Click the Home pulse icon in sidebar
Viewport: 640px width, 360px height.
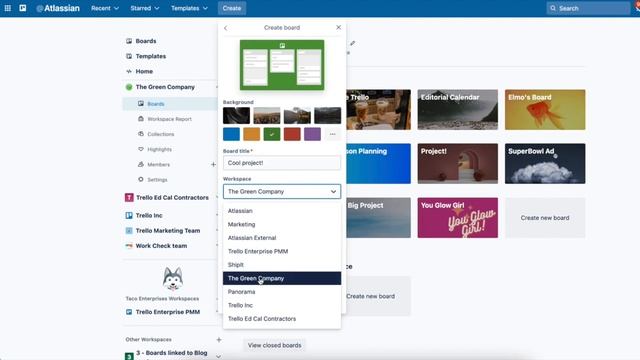click(129, 71)
